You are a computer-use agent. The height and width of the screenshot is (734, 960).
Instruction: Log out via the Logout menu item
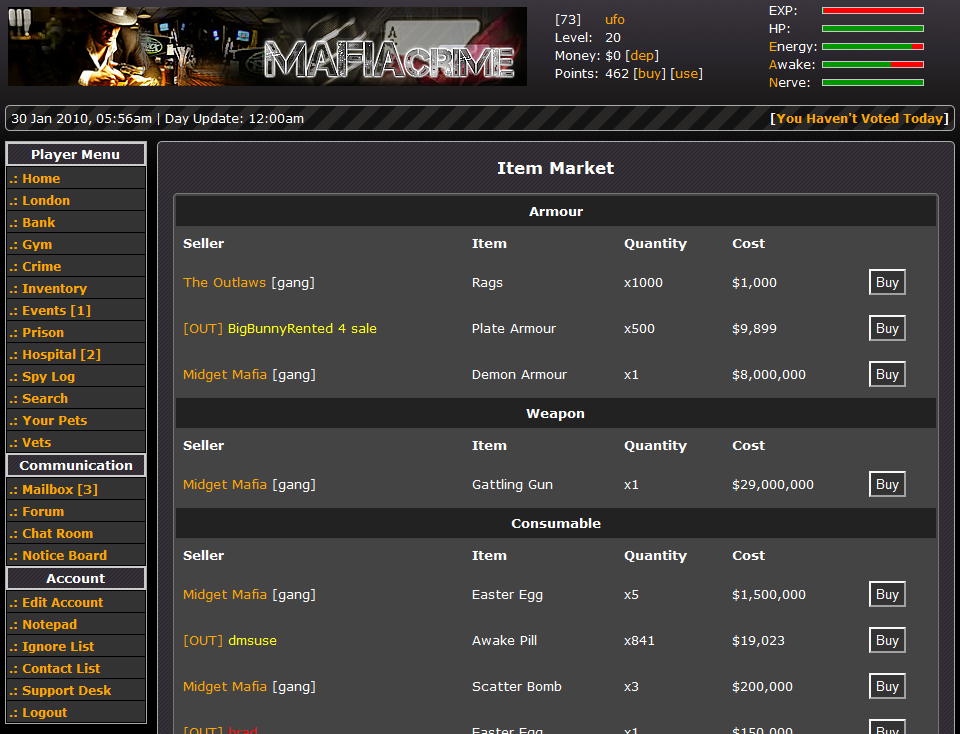point(45,713)
